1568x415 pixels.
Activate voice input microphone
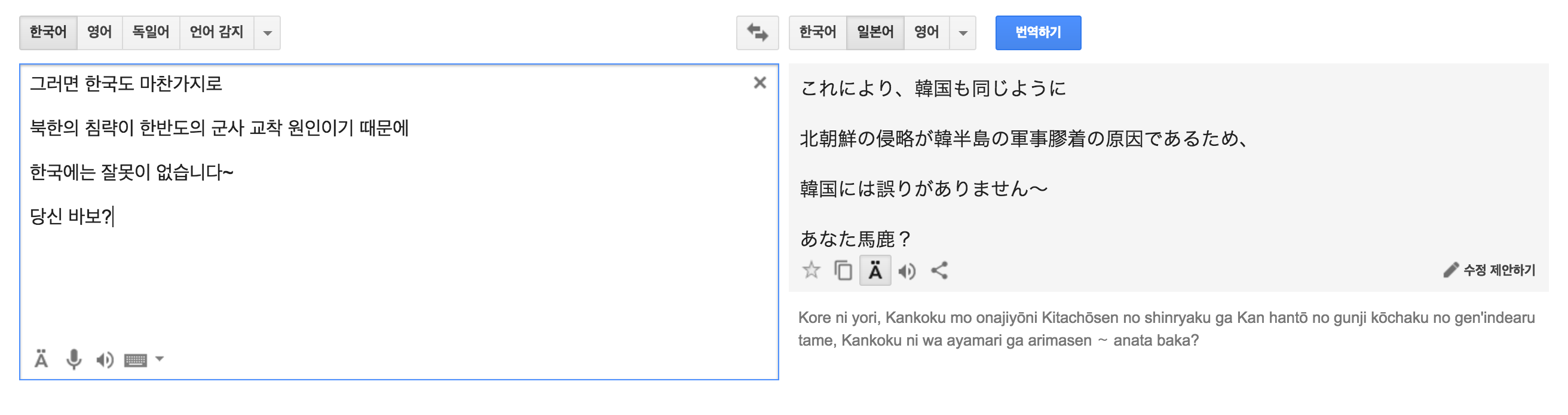[x=73, y=359]
